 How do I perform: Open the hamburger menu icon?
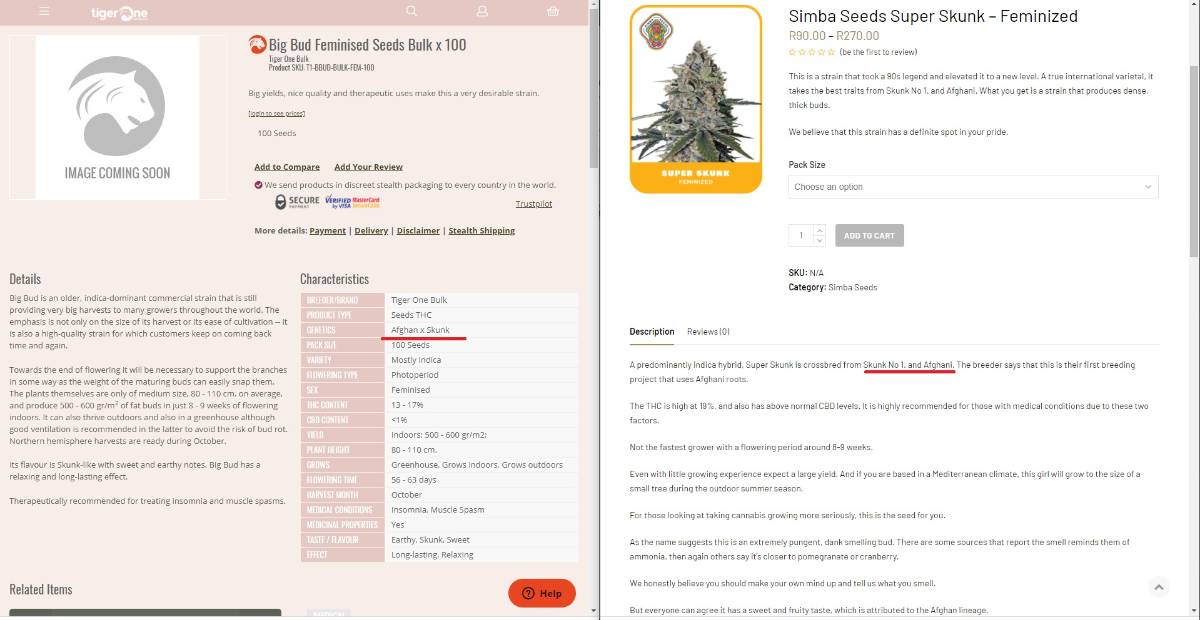click(44, 12)
